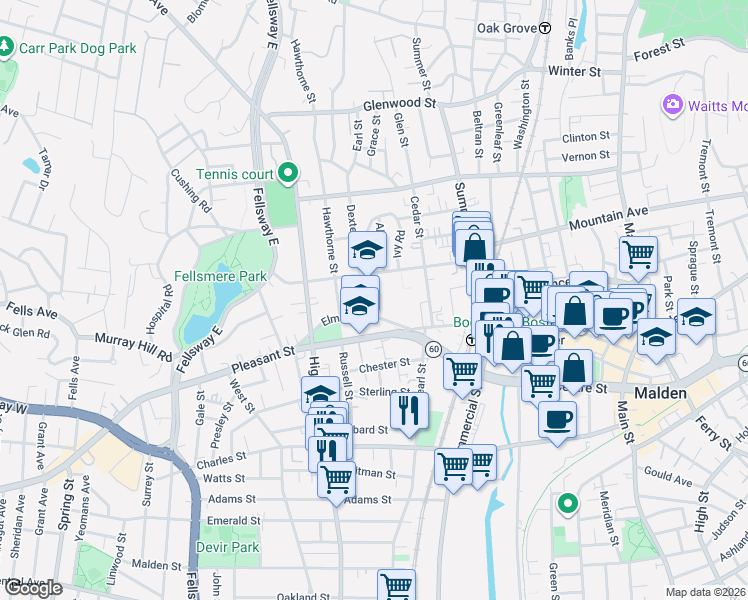Open the school marker west of Sprague St marker
The image size is (748, 600).
[656, 338]
